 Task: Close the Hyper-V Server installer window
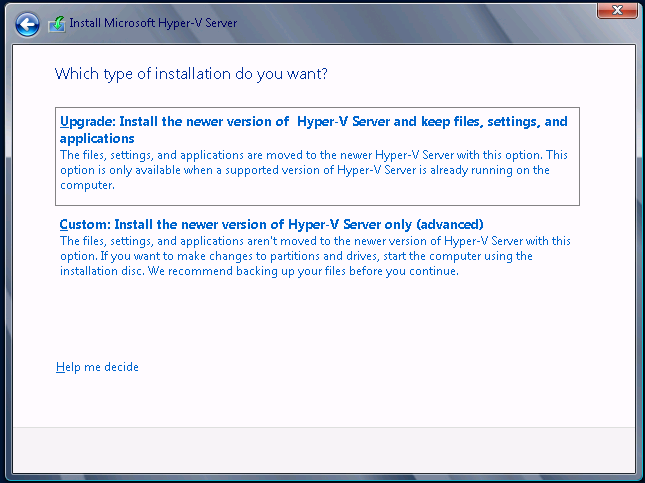617,10
